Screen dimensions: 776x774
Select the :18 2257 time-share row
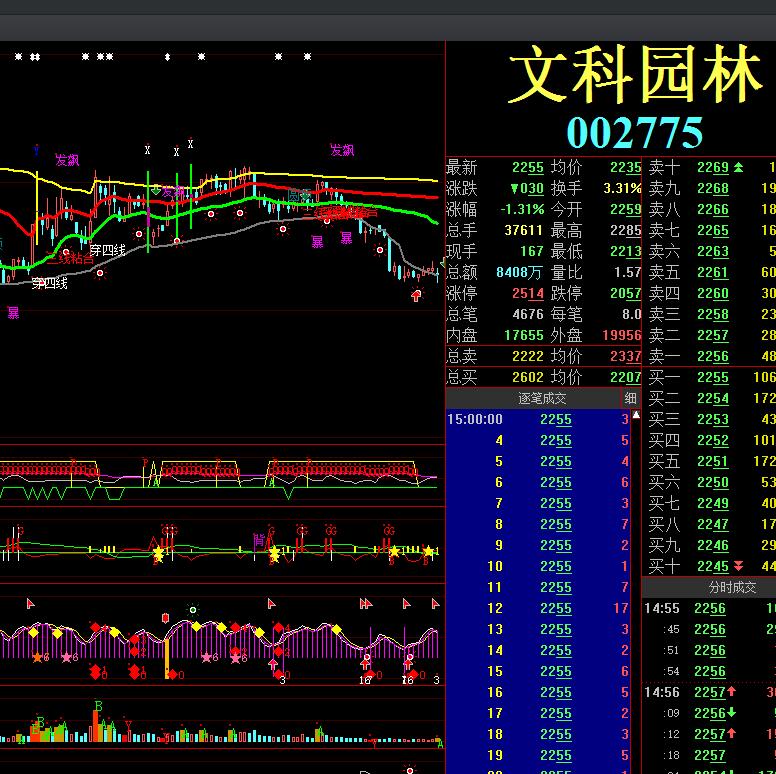pyautogui.click(x=709, y=755)
